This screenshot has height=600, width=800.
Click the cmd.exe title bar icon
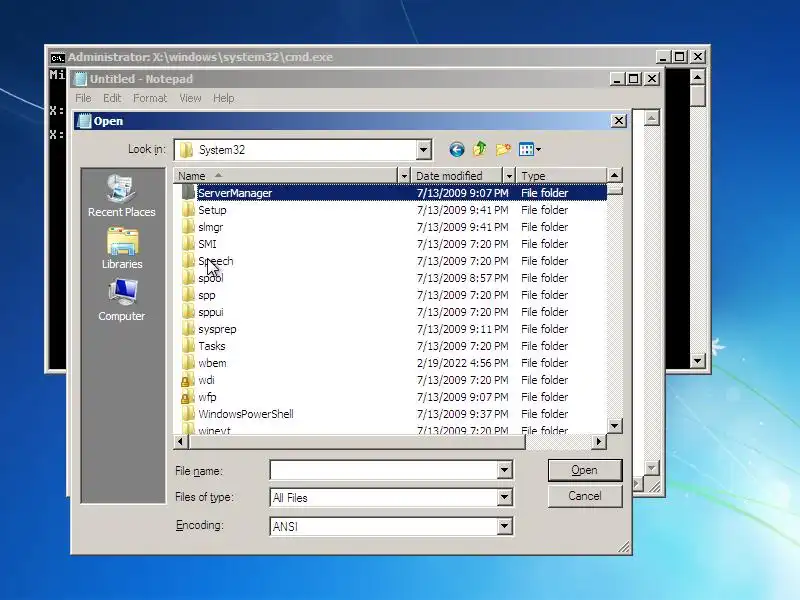click(58, 58)
